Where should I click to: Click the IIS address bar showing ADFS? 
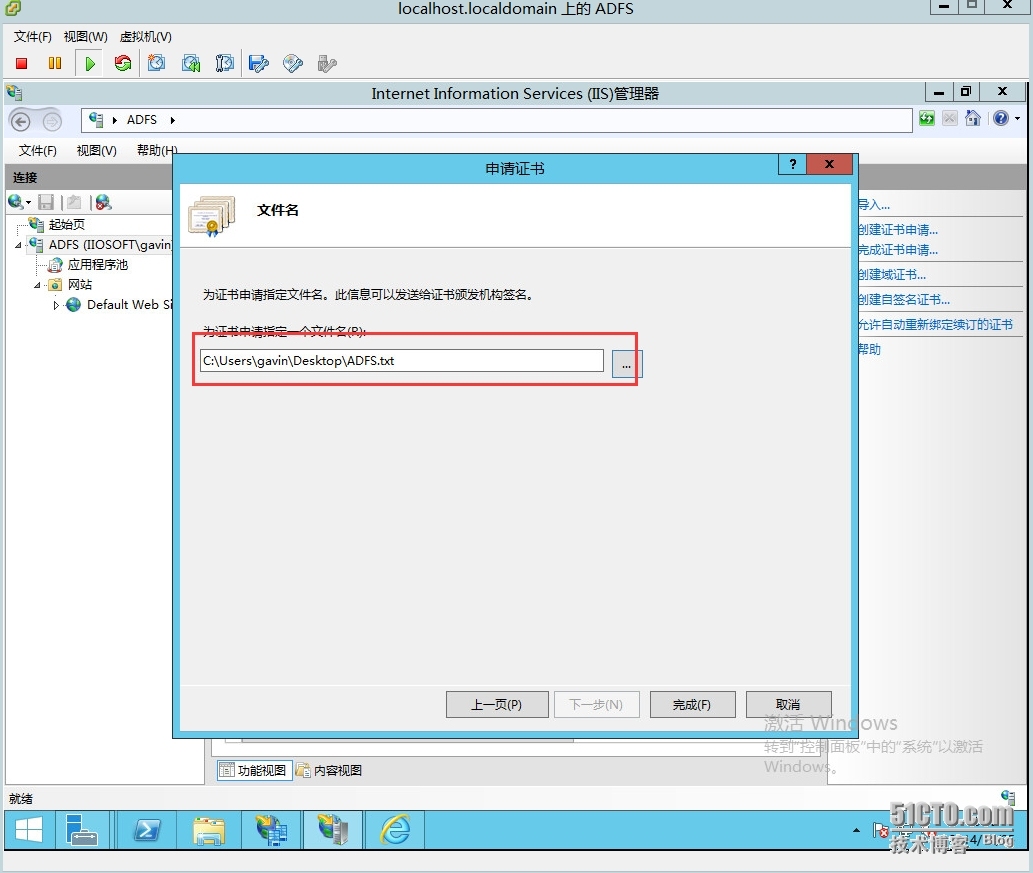point(497,121)
